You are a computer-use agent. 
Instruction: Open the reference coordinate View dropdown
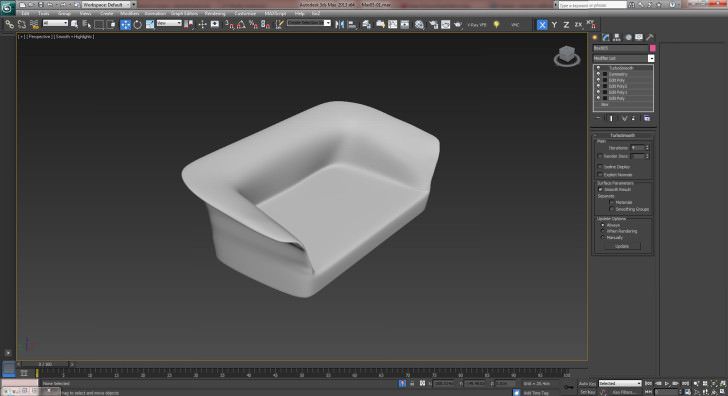click(x=169, y=23)
